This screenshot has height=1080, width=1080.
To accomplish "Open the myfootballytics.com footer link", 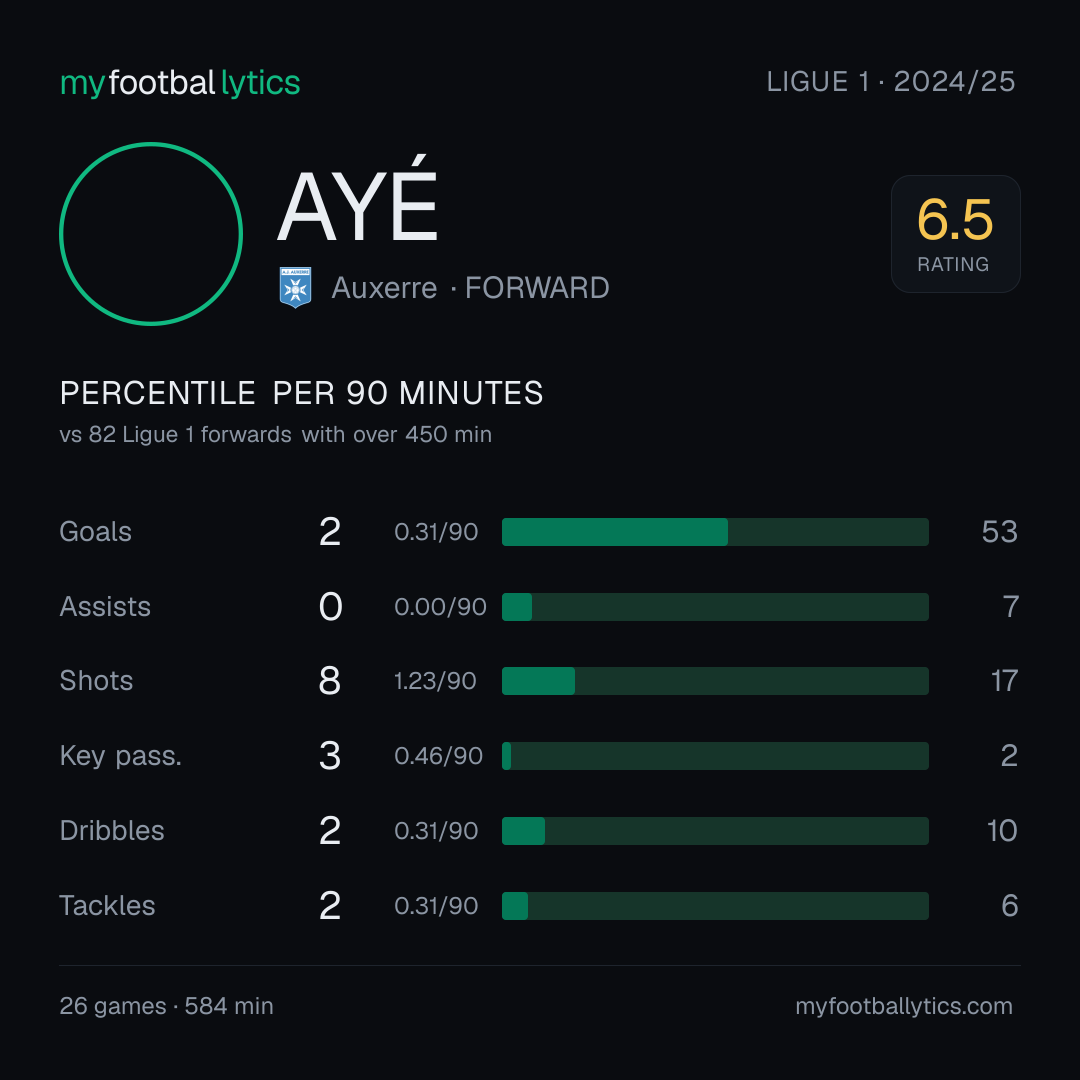I will [x=904, y=1006].
